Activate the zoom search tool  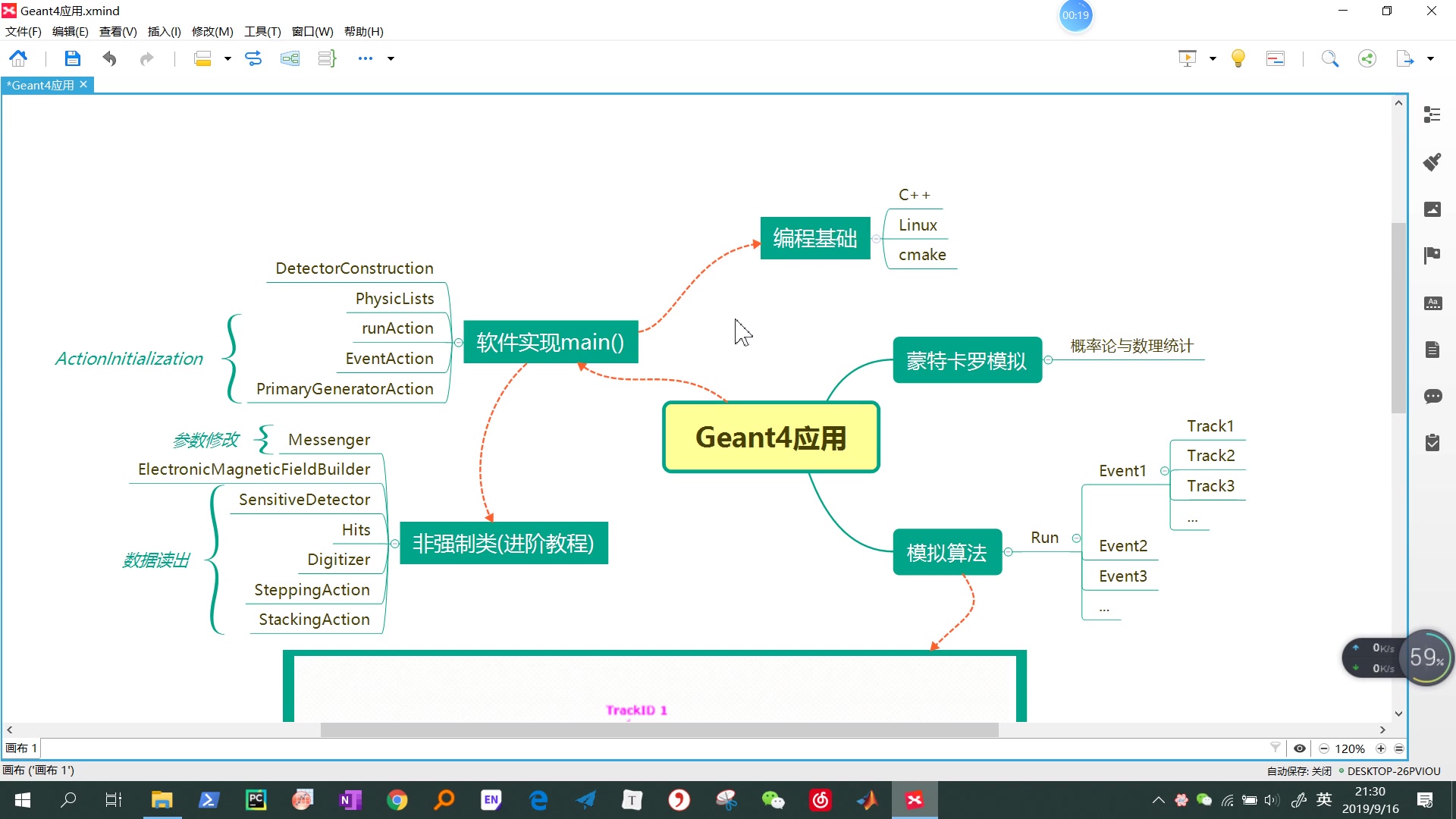1330,58
